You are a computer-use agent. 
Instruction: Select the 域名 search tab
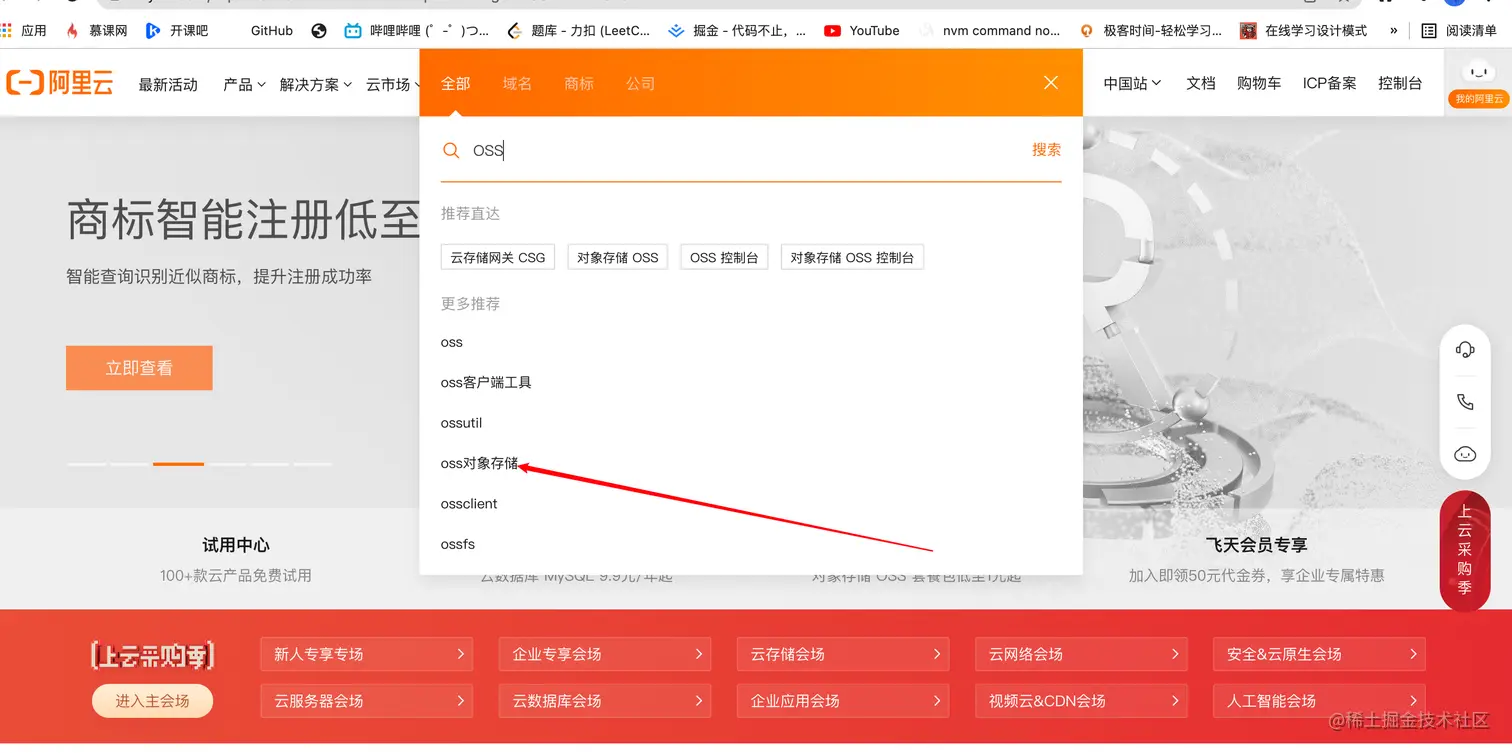[x=517, y=83]
